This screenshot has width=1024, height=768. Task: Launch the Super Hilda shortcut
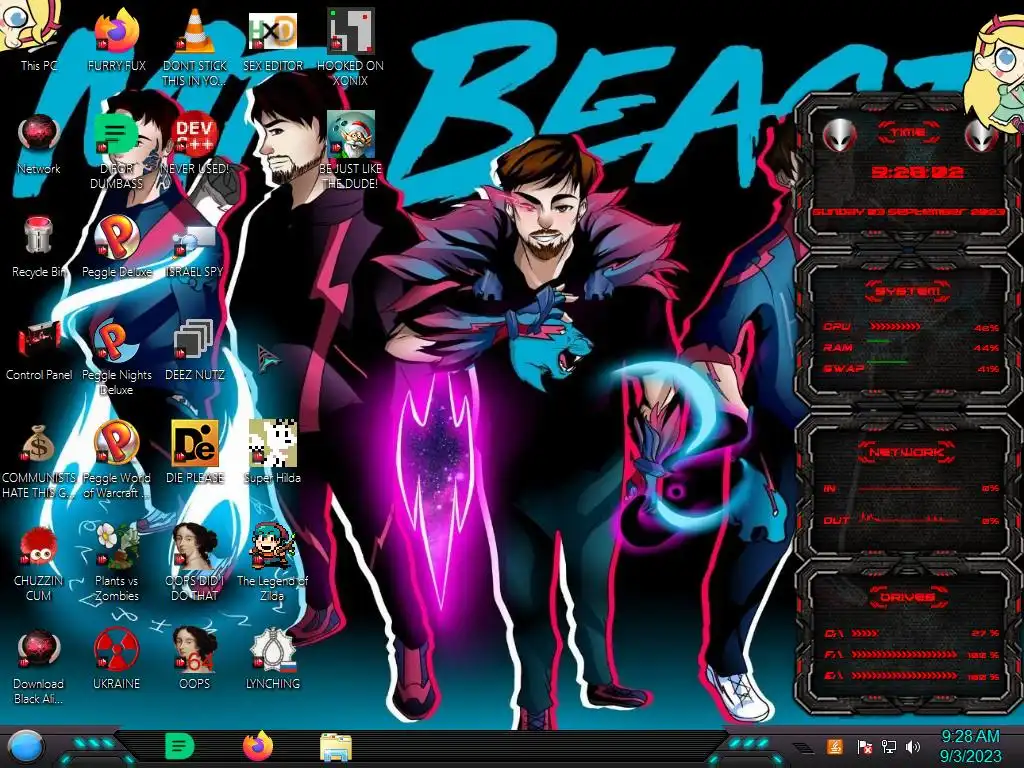(272, 452)
